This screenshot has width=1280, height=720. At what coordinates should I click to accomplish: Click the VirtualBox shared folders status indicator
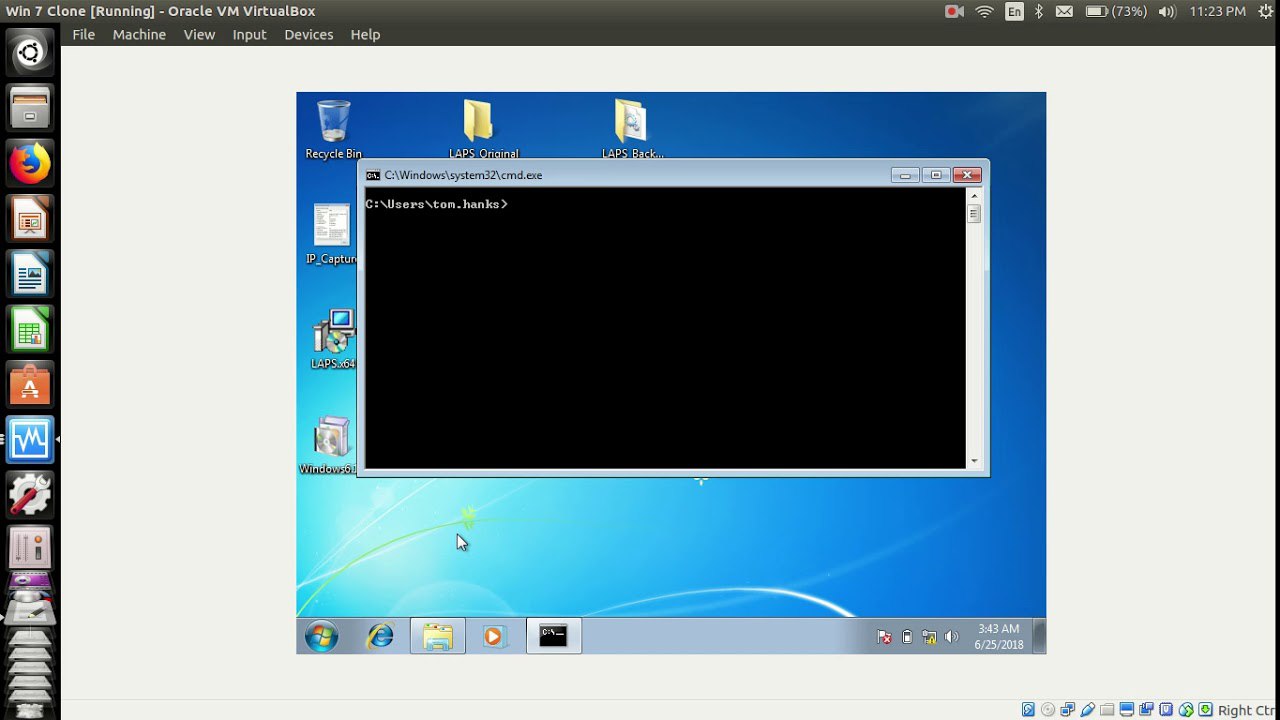coord(1107,710)
